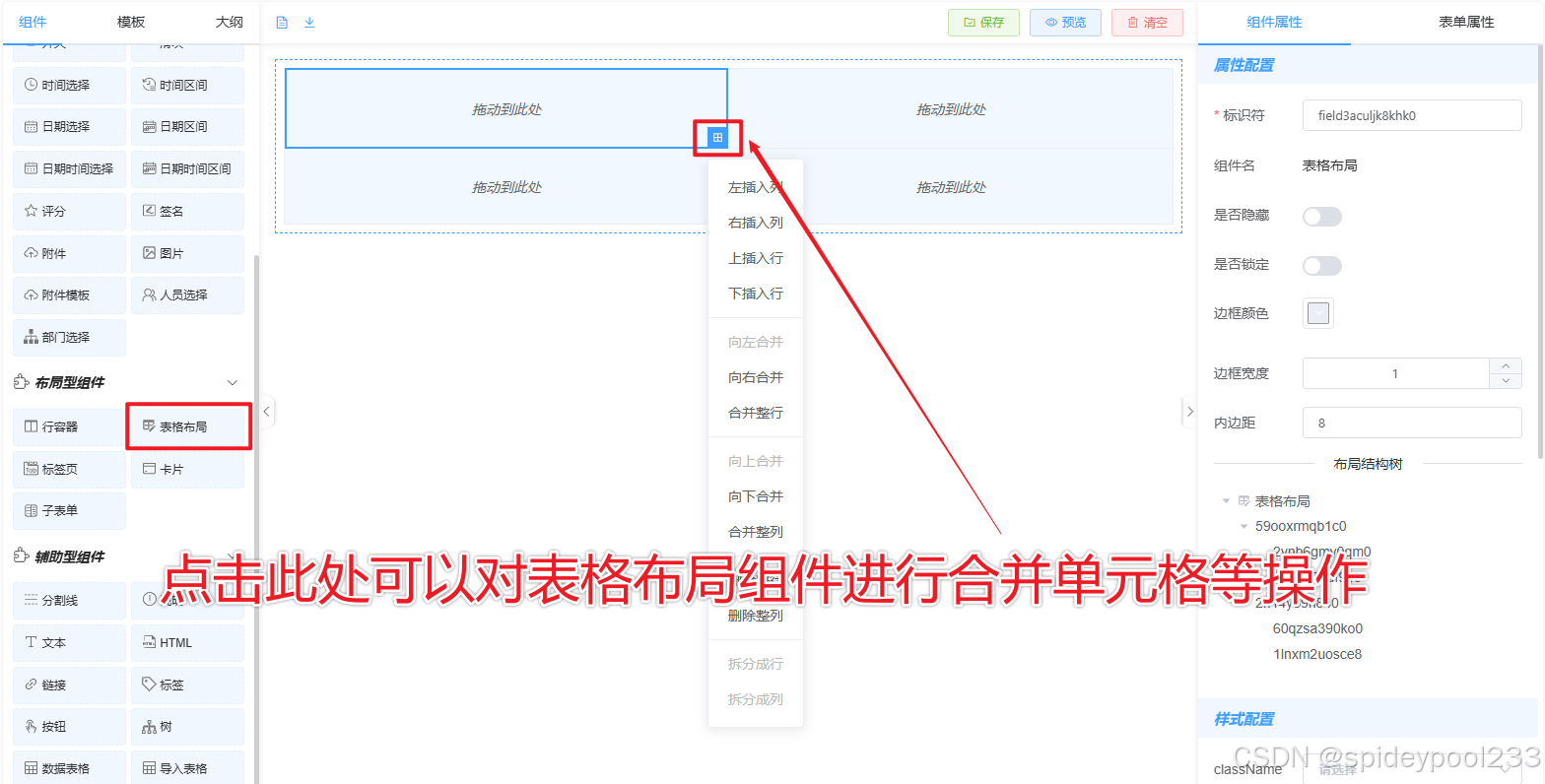The height and width of the screenshot is (784, 1545).
Task: Choose 上插入行 from the context menu
Action: 756,258
